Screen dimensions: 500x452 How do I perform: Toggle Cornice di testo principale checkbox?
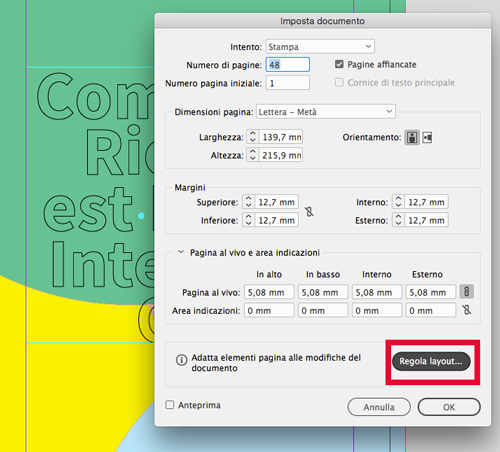[339, 82]
